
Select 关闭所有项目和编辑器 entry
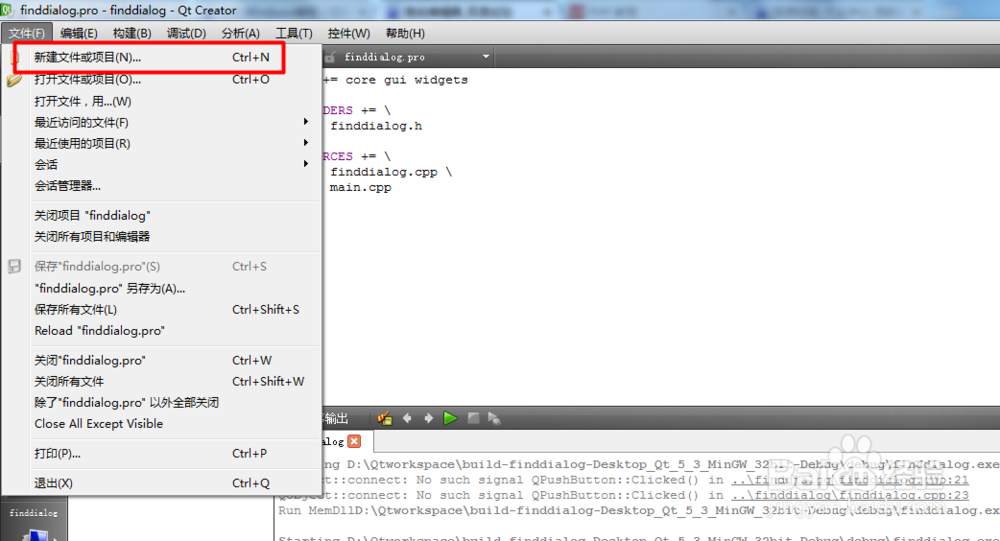tap(161, 237)
